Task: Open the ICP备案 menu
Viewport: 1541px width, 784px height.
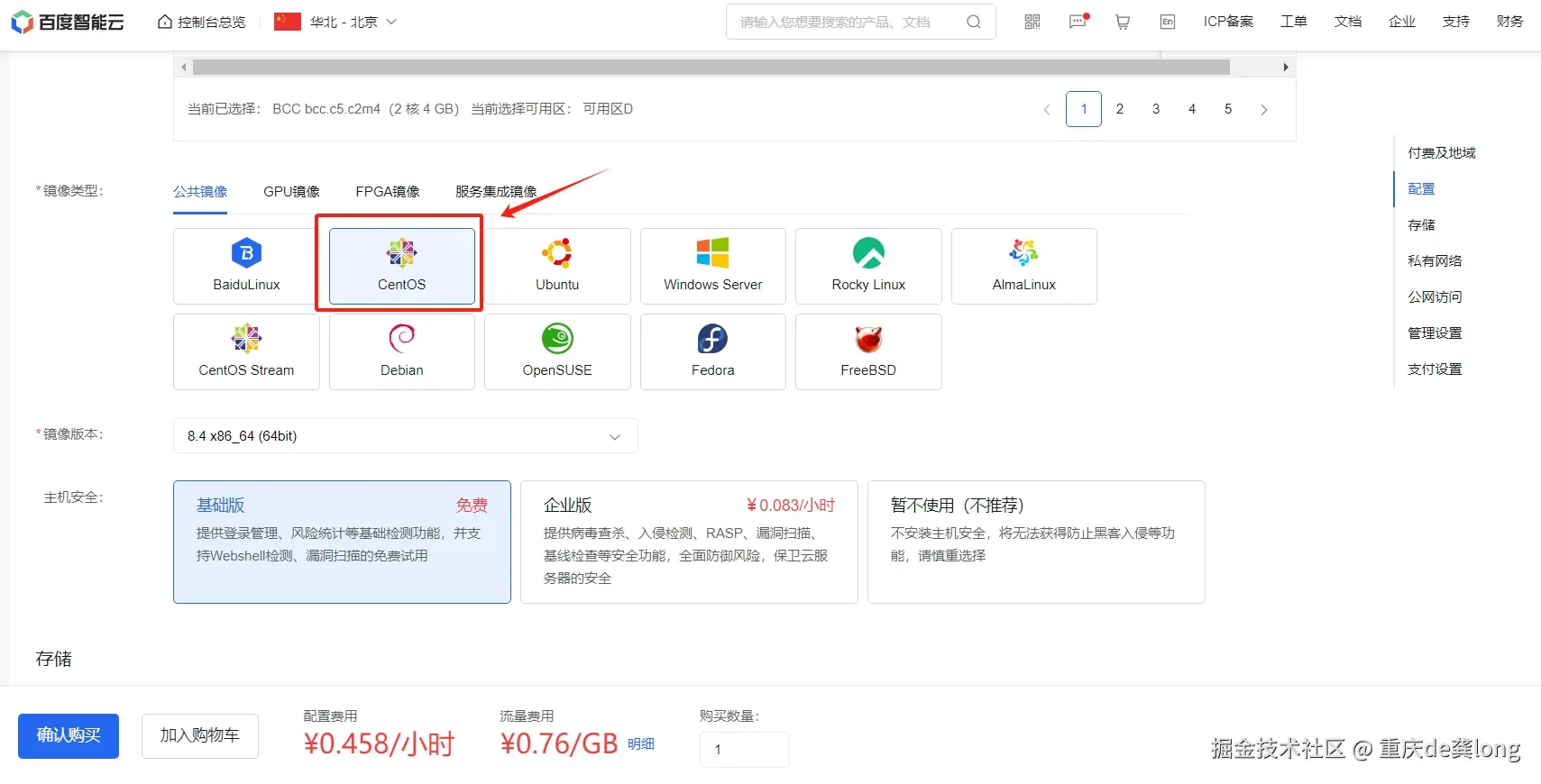Action: [x=1228, y=22]
